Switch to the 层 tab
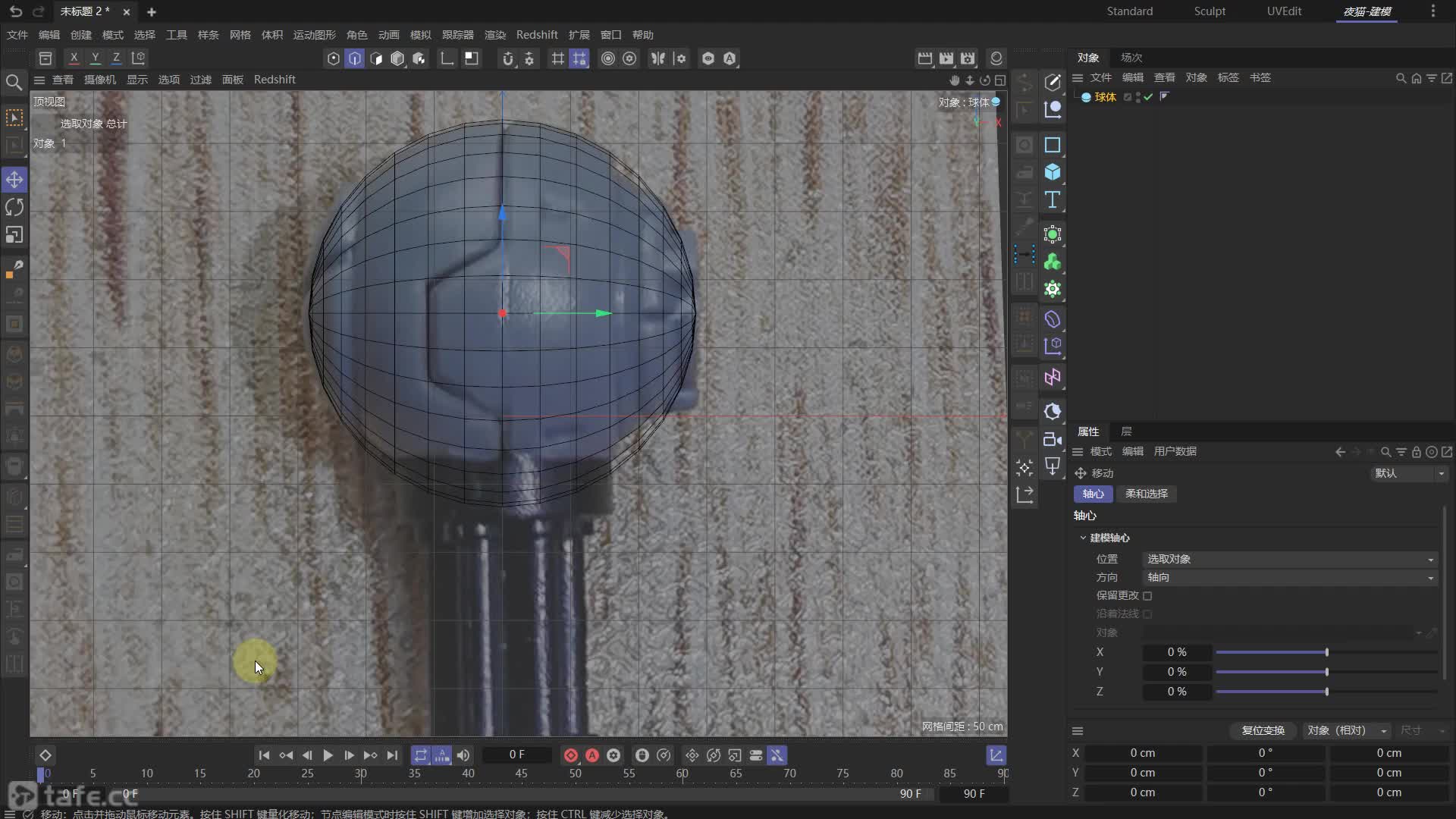Screen dimensions: 1456x819 pos(1126,431)
